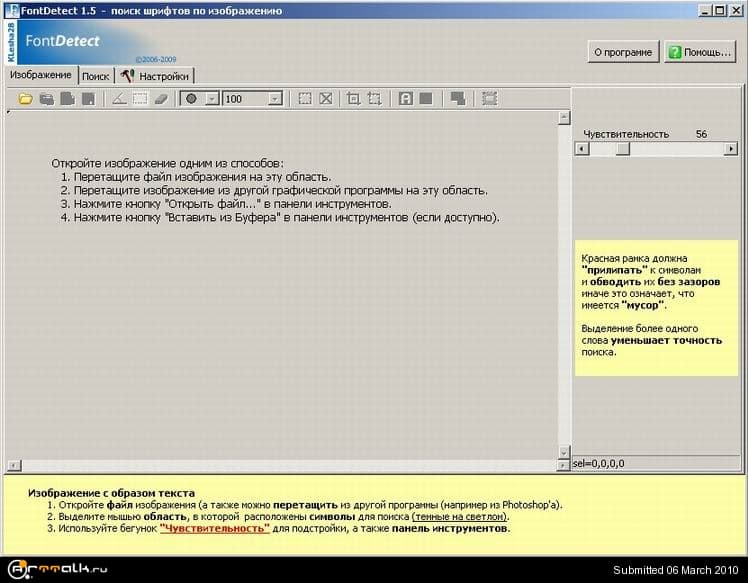The image size is (748, 583).
Task: Click the dashed crop selection icon
Action: [x=374, y=99]
